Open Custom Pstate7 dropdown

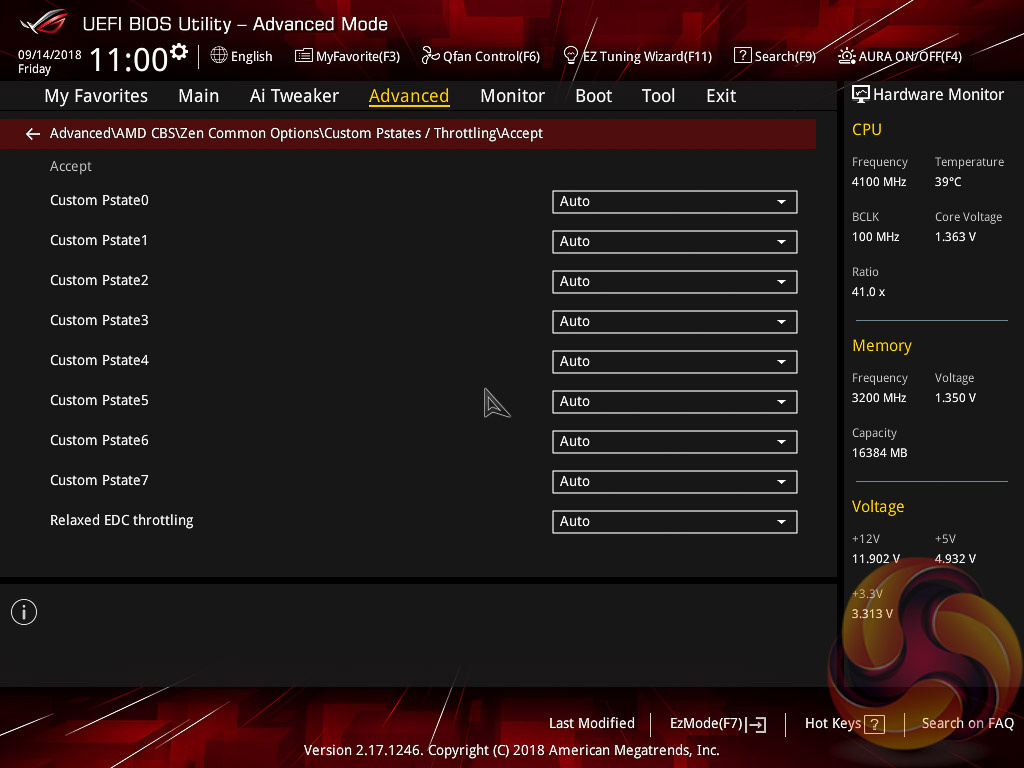[675, 481]
